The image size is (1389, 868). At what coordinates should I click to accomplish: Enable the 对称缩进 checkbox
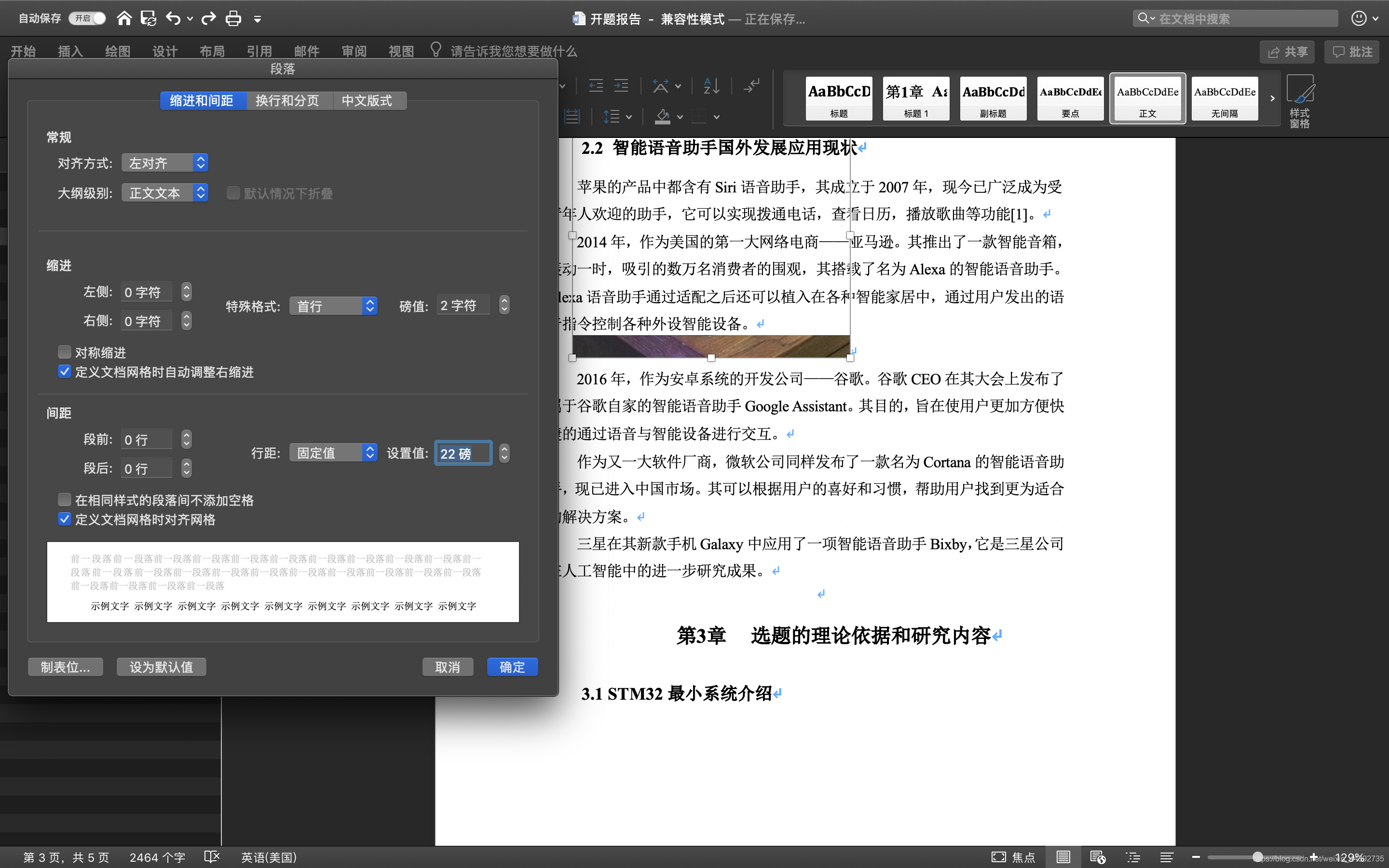pyautogui.click(x=65, y=352)
